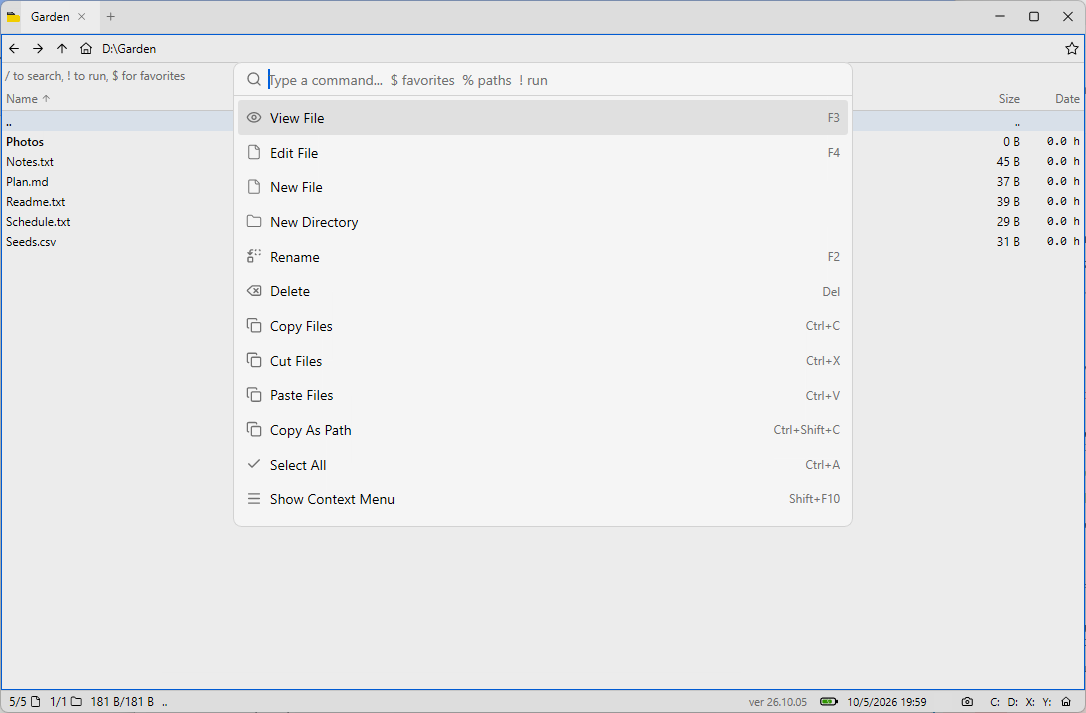This screenshot has height=713, width=1086.
Task: Select the Photos folder
Action: click(x=25, y=141)
